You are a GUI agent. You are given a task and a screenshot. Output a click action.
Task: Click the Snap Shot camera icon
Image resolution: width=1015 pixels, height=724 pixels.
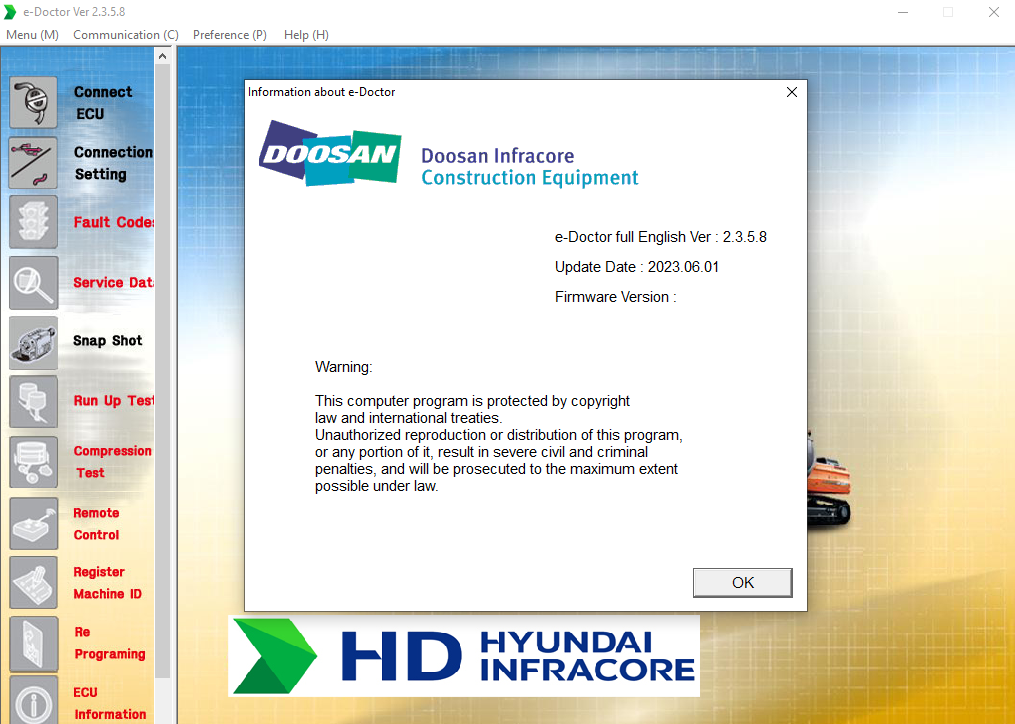[34, 343]
